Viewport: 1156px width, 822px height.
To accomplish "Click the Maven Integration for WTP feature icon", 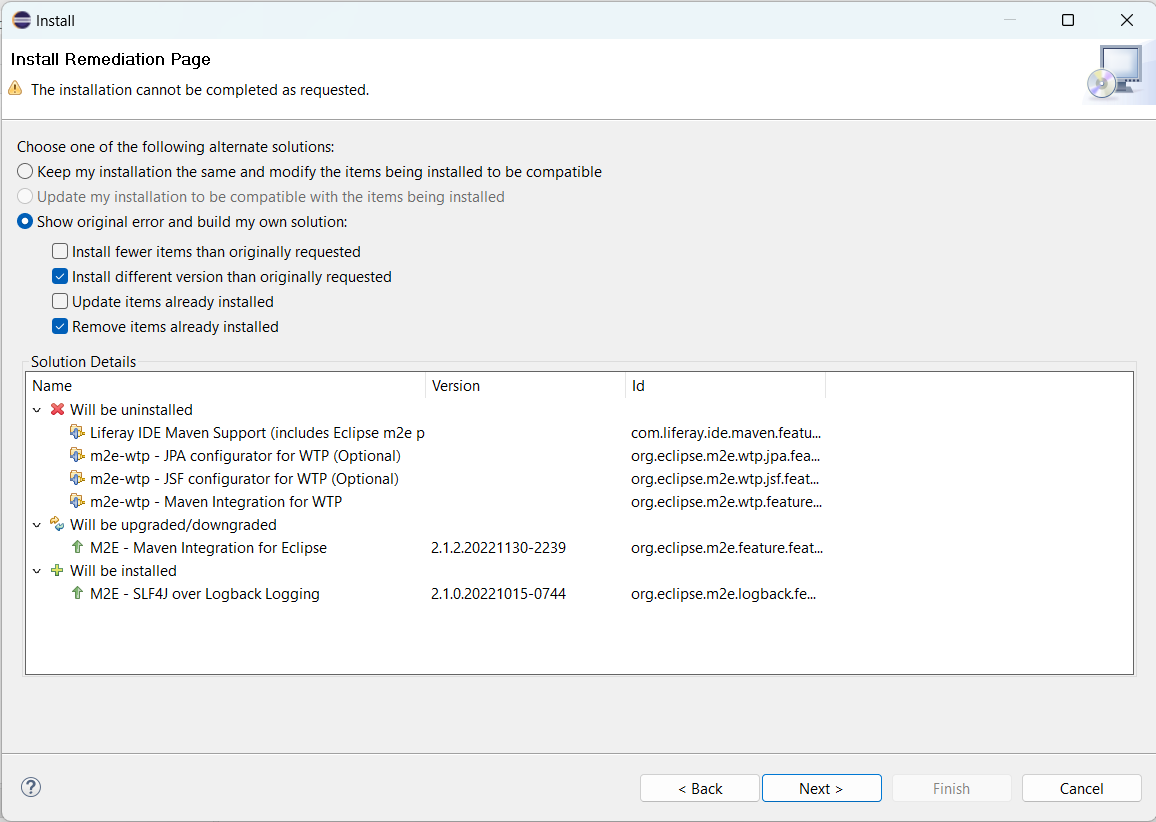I will [x=77, y=501].
